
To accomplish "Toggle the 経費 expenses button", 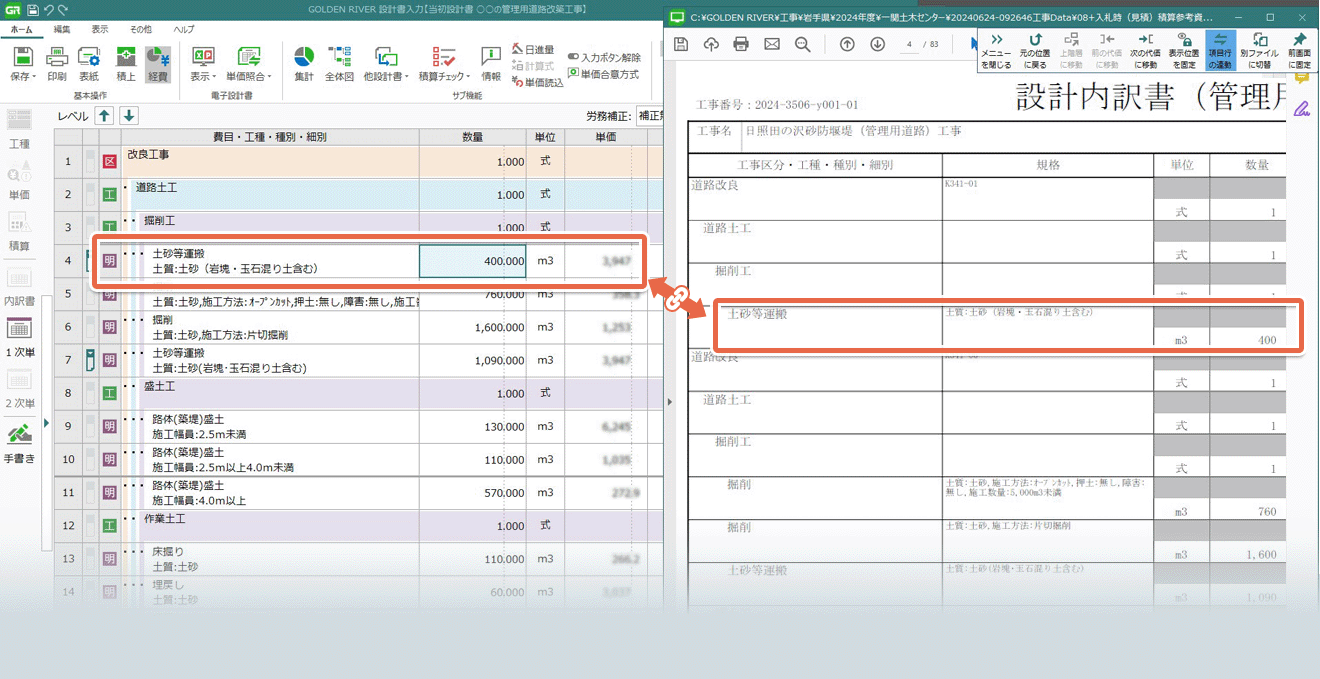I will tap(157, 63).
